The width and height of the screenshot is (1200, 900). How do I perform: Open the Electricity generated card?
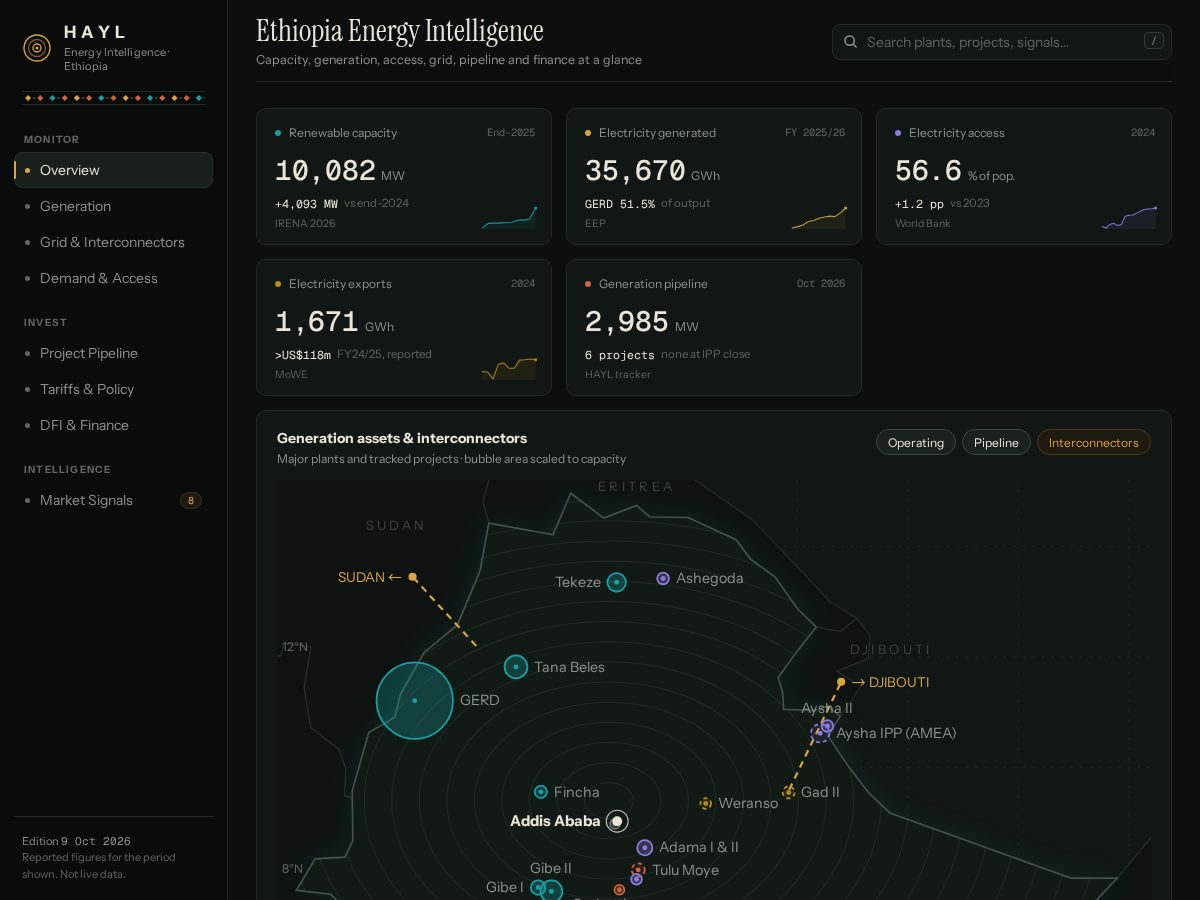[714, 176]
